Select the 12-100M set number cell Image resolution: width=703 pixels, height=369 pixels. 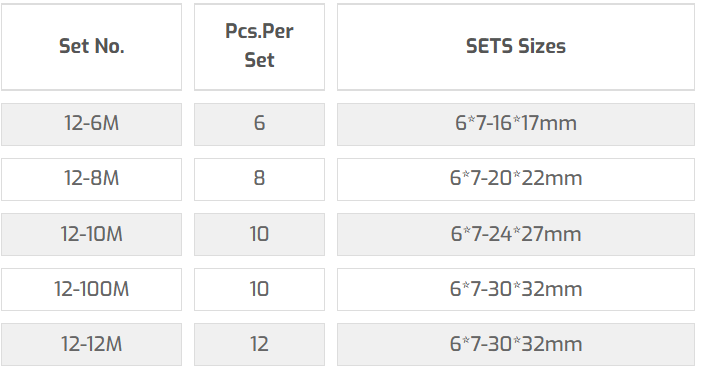click(x=91, y=289)
